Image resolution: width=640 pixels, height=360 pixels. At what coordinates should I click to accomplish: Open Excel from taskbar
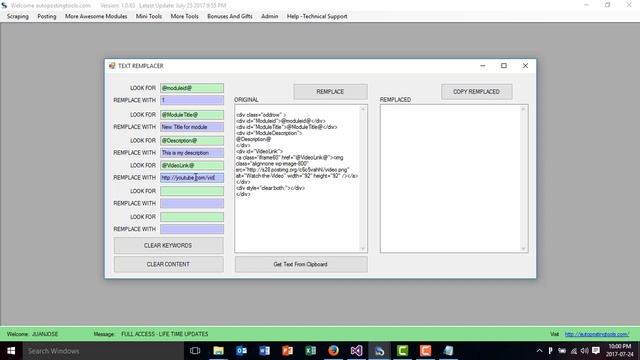tap(311, 351)
